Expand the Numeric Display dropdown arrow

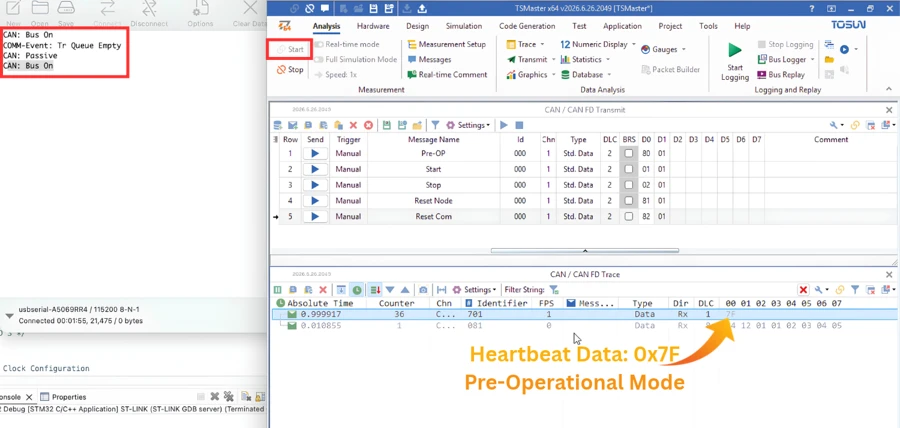(x=634, y=44)
